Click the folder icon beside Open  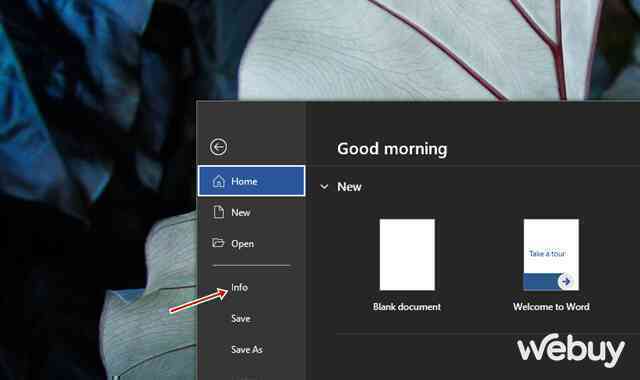(x=218, y=243)
